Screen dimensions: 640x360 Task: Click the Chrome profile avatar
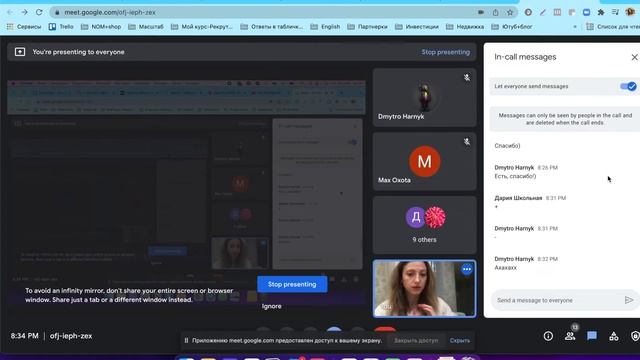coord(630,12)
